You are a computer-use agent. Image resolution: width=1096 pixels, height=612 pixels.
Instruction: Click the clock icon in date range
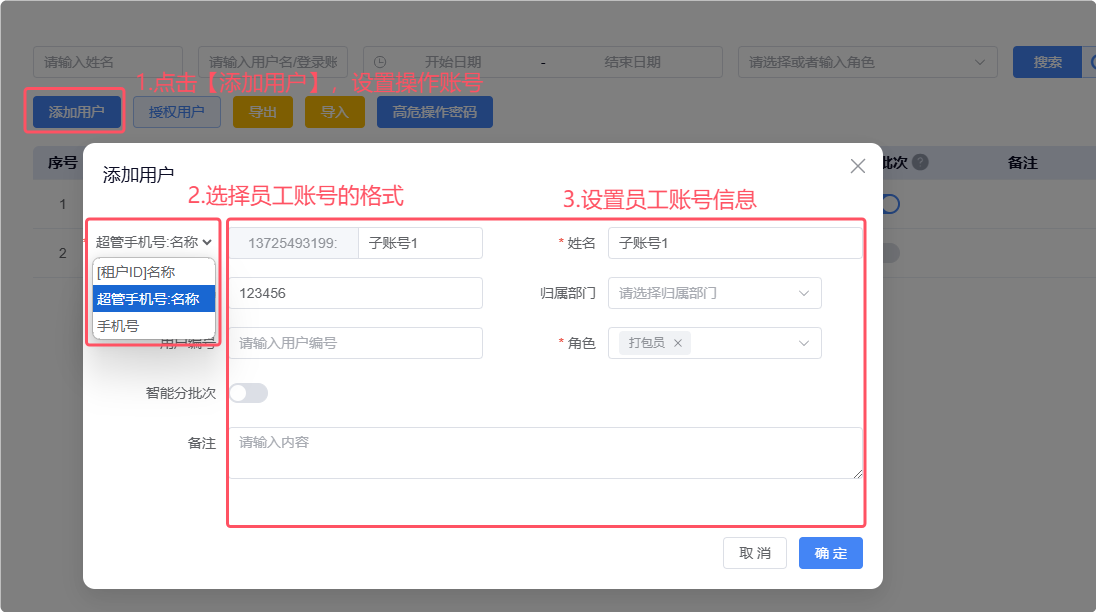coord(380,62)
